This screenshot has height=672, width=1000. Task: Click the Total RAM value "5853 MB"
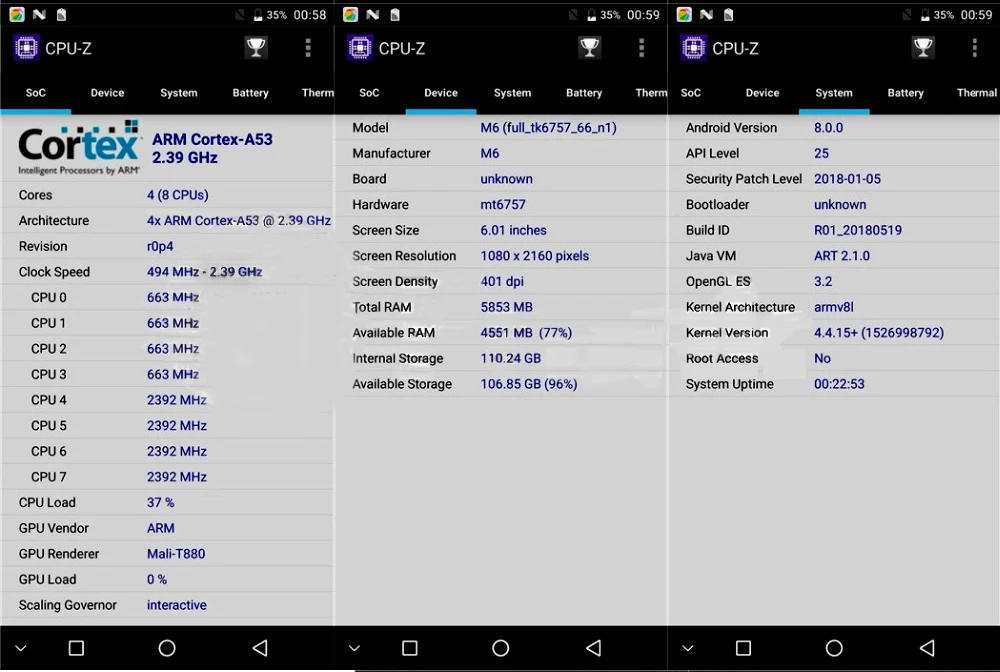tap(506, 307)
